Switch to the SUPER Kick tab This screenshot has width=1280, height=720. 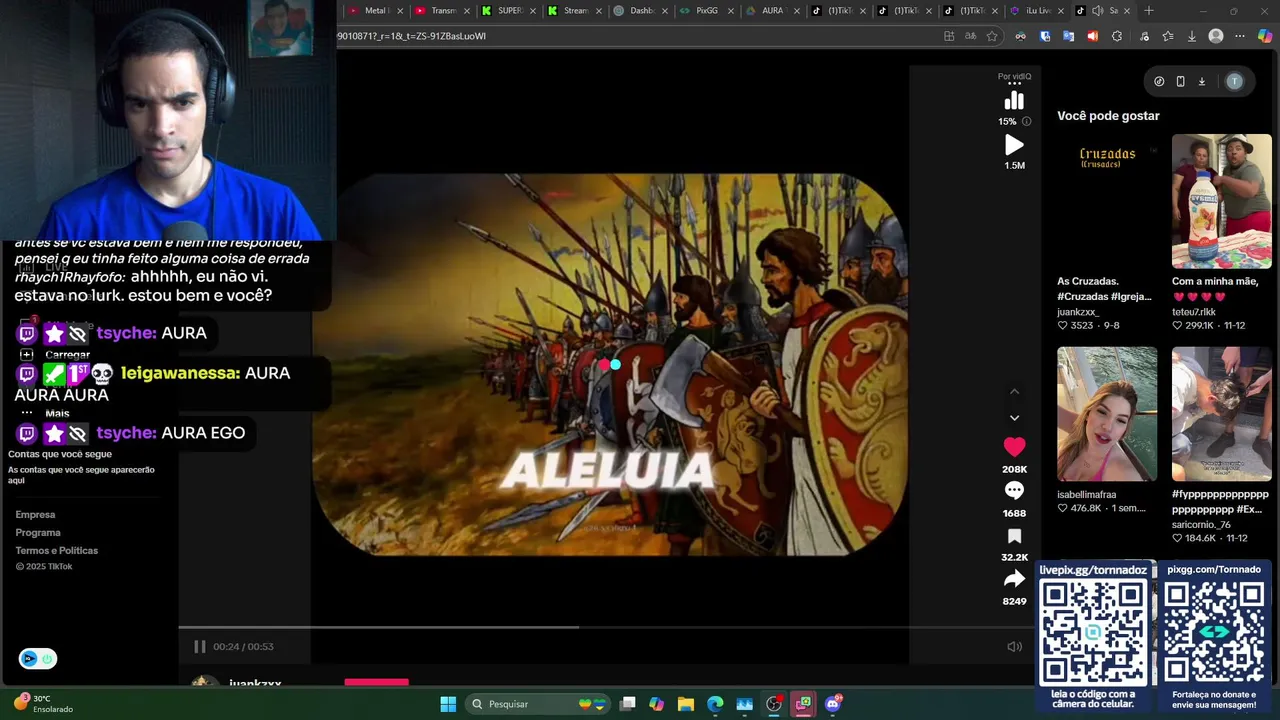pos(508,11)
